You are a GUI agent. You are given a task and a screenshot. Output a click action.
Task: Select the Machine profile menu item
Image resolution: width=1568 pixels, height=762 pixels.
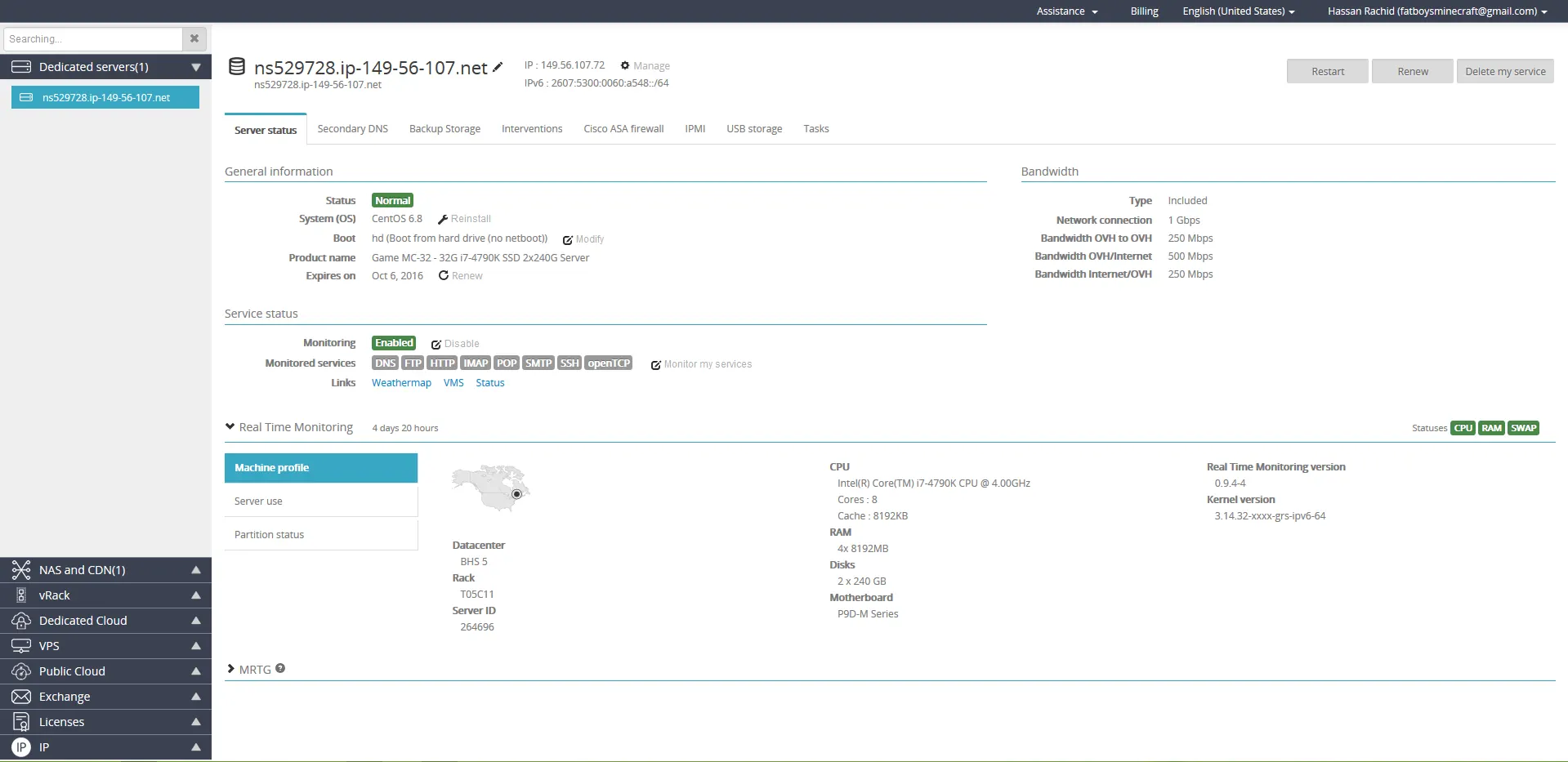point(321,468)
